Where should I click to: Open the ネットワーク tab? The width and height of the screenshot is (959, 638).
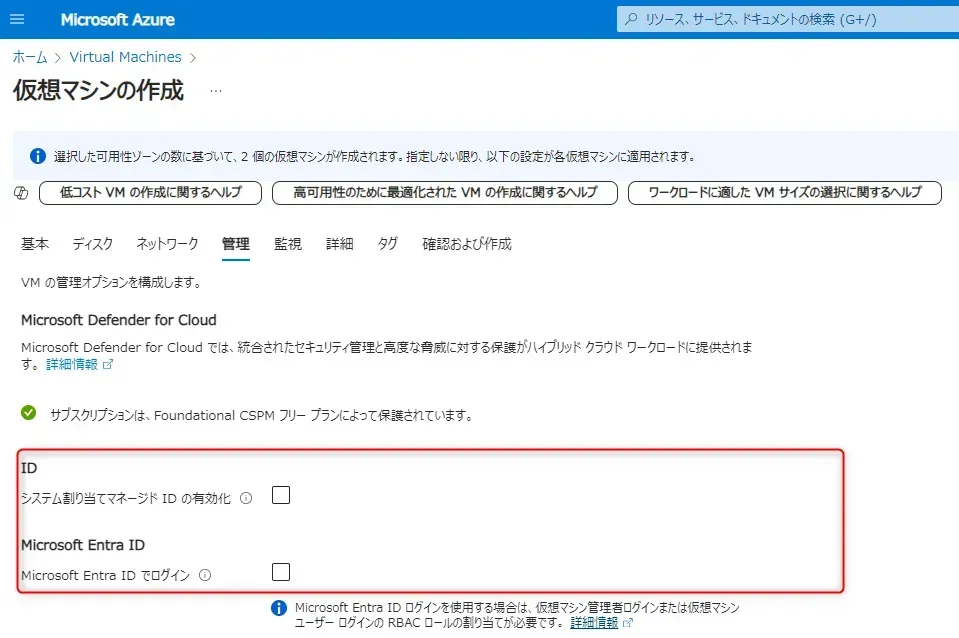(x=167, y=244)
